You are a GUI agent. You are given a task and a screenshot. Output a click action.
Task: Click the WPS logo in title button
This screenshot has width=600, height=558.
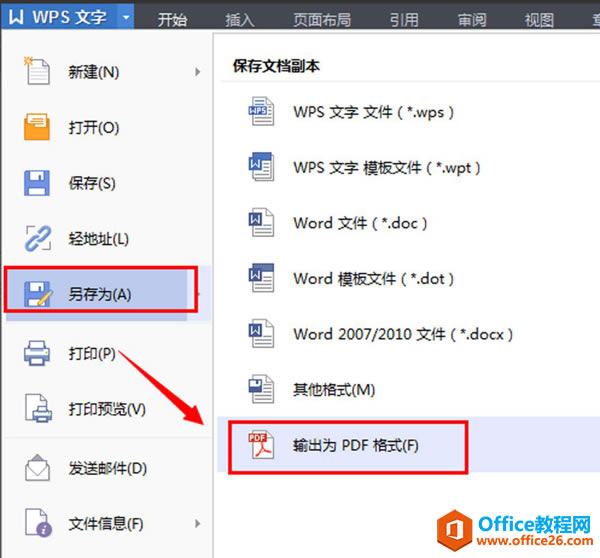pos(16,17)
